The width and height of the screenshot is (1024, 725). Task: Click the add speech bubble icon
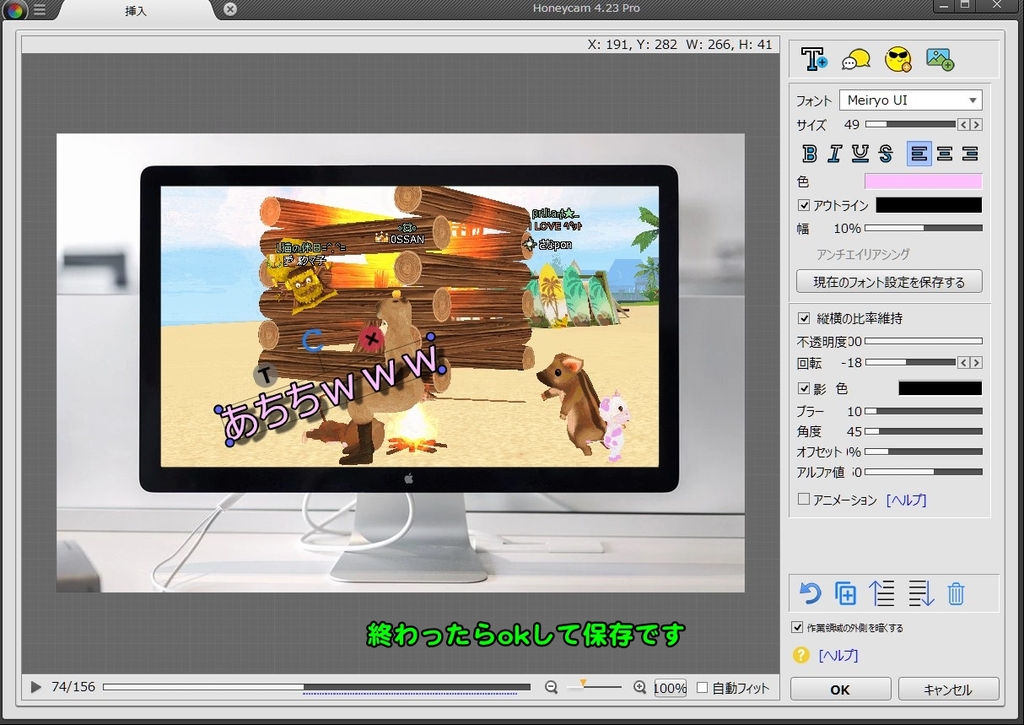(856, 59)
